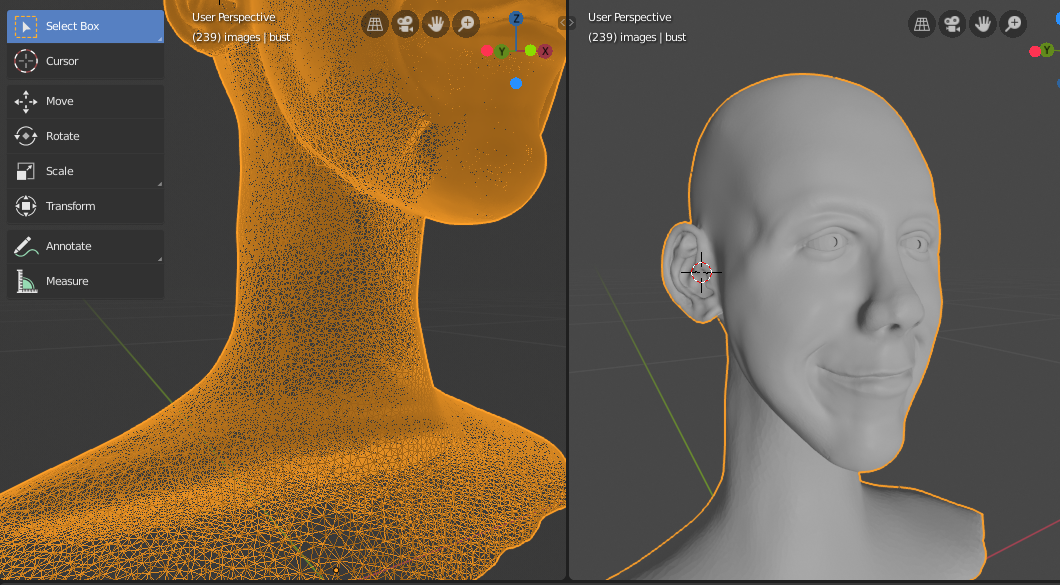The width and height of the screenshot is (1060, 585).
Task: Click the zoom magnifier icon in right viewport
Action: 1013,24
